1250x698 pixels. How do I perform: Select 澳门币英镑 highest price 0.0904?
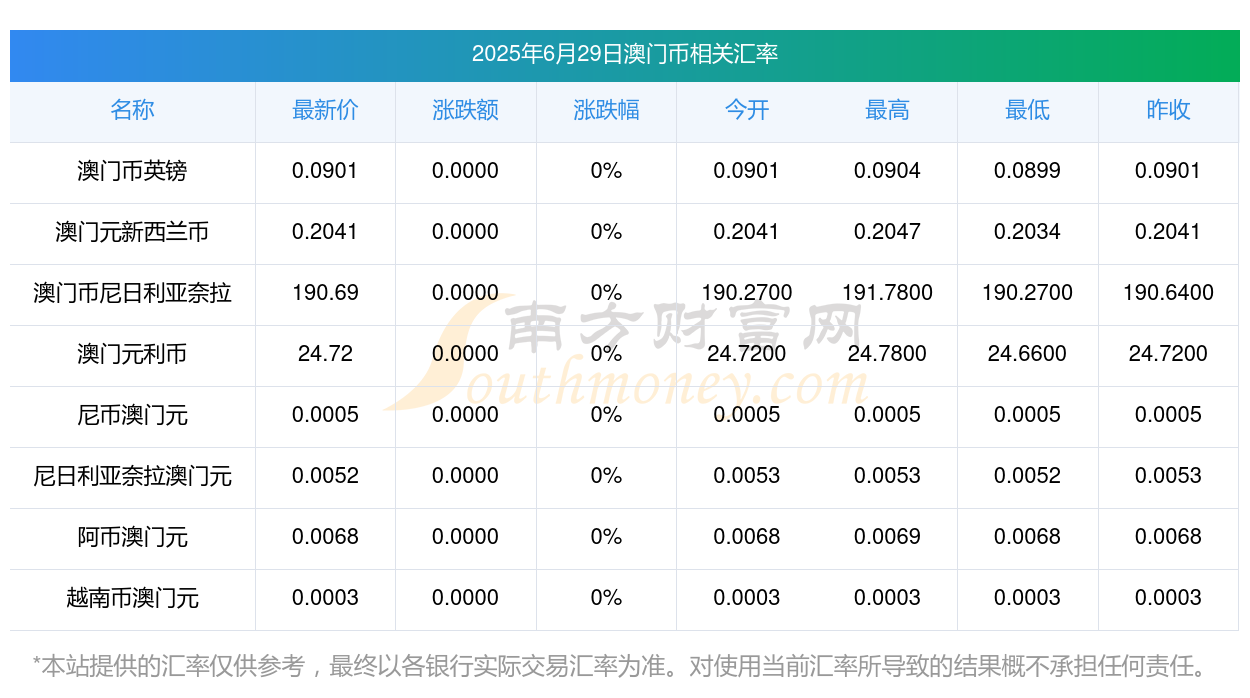pyautogui.click(x=887, y=171)
